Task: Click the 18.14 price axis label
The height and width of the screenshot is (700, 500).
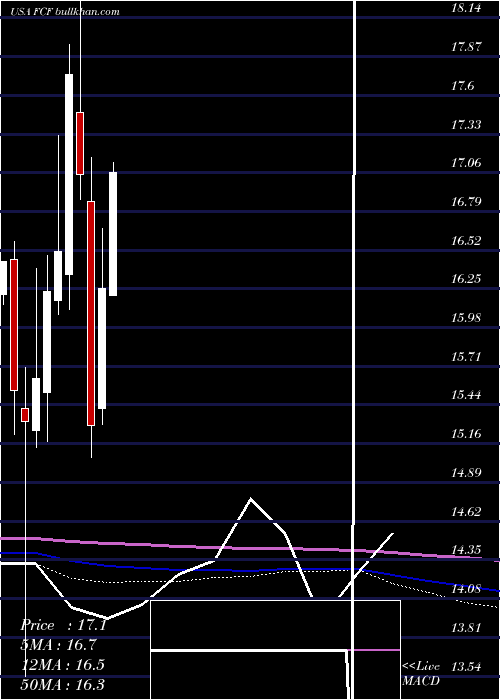Action: point(466,8)
